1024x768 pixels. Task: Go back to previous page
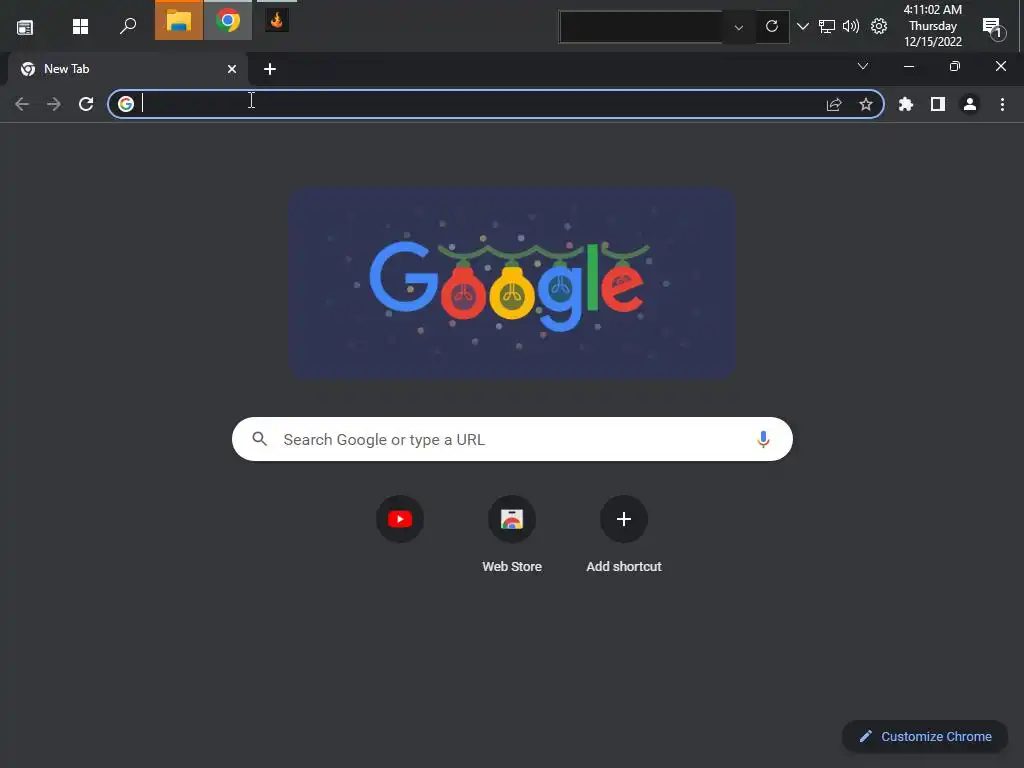22,104
